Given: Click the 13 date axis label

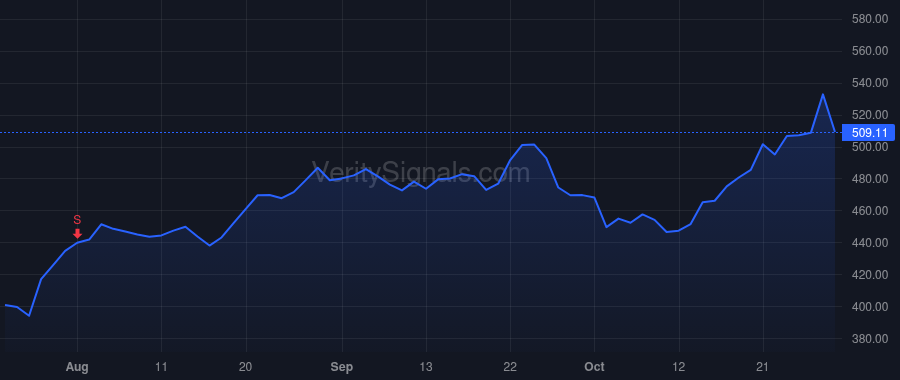Looking at the screenshot, I should (426, 367).
